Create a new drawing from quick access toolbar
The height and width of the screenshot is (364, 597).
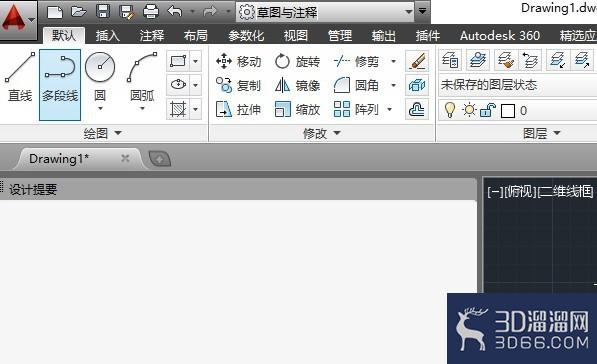[55, 12]
